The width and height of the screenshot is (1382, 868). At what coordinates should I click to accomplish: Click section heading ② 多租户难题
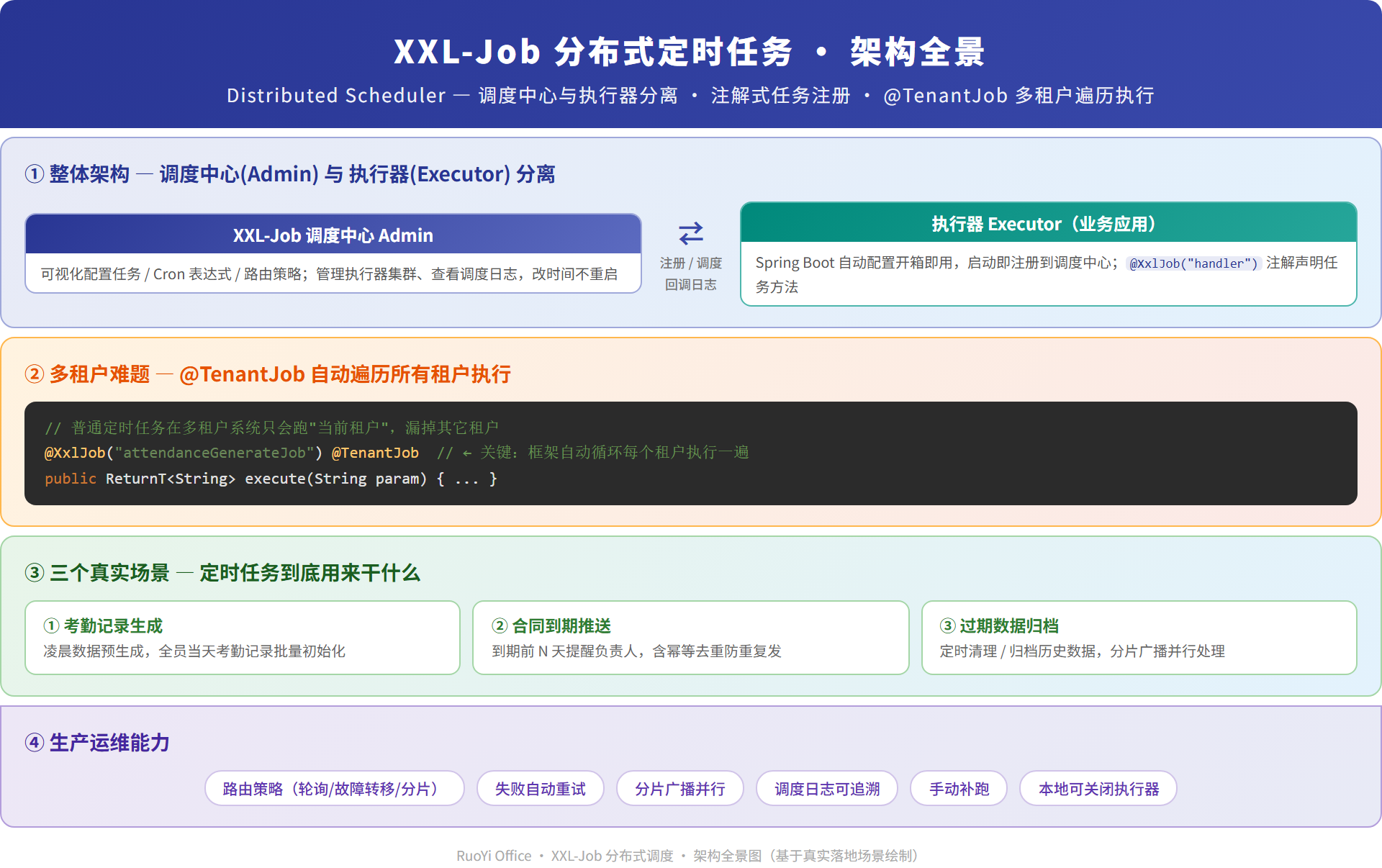pyautogui.click(x=268, y=374)
